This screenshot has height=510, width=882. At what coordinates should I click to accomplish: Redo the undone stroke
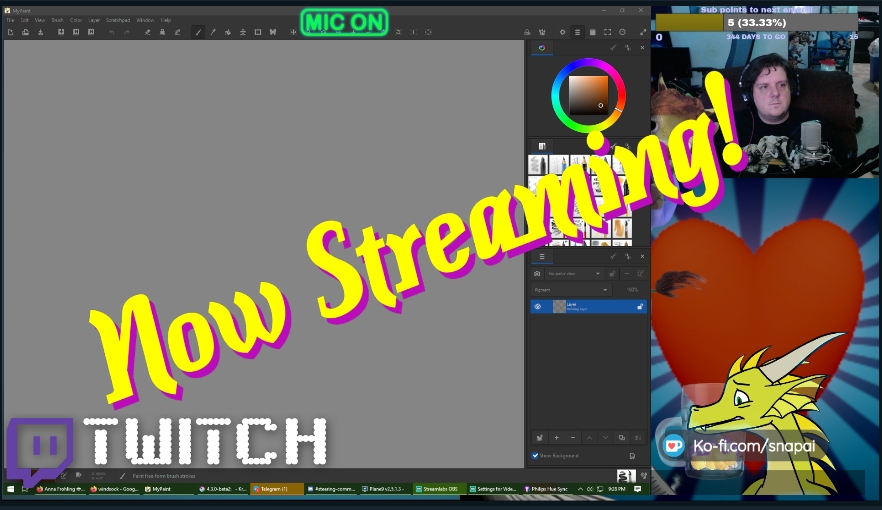[x=127, y=32]
